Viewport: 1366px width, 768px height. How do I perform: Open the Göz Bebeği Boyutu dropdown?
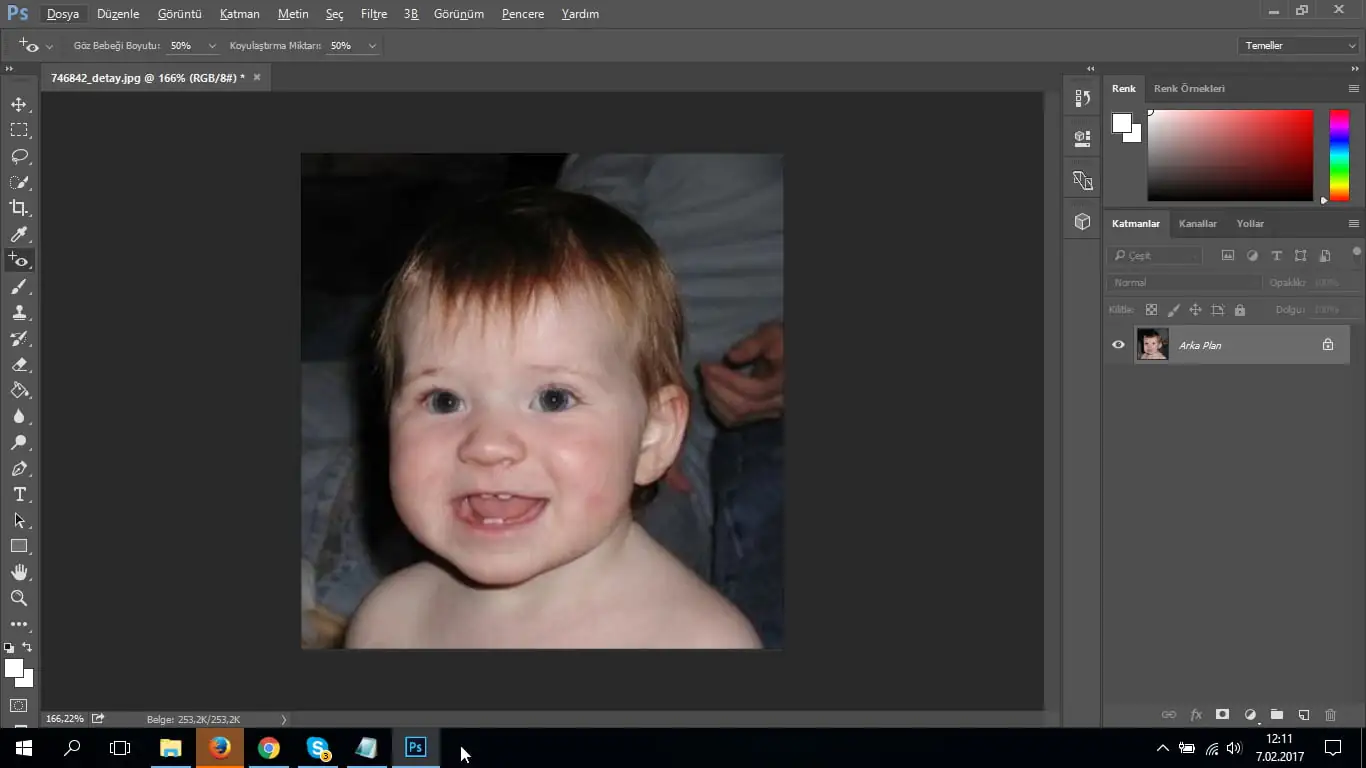tap(212, 46)
